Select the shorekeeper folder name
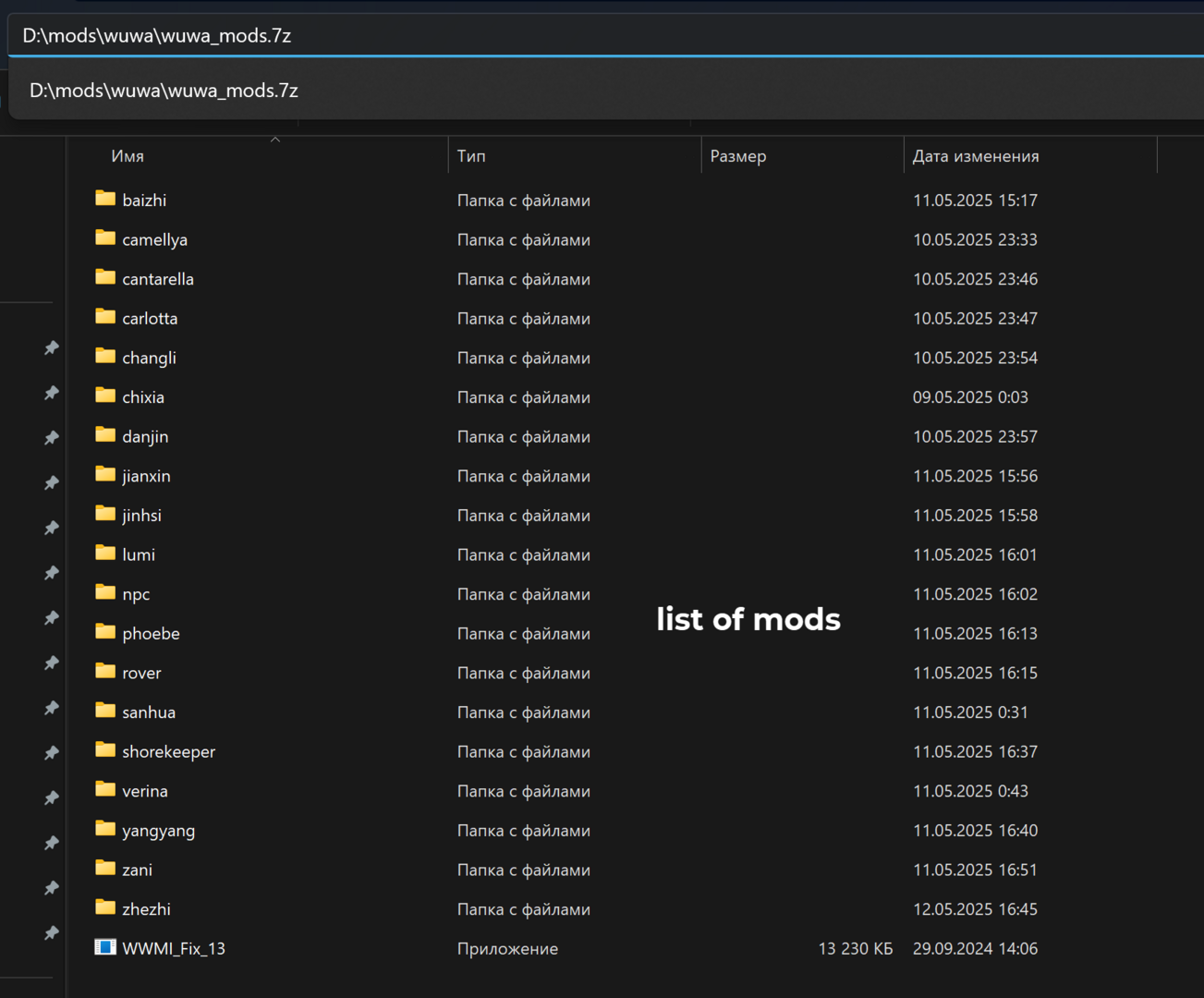1204x998 pixels. coord(169,752)
